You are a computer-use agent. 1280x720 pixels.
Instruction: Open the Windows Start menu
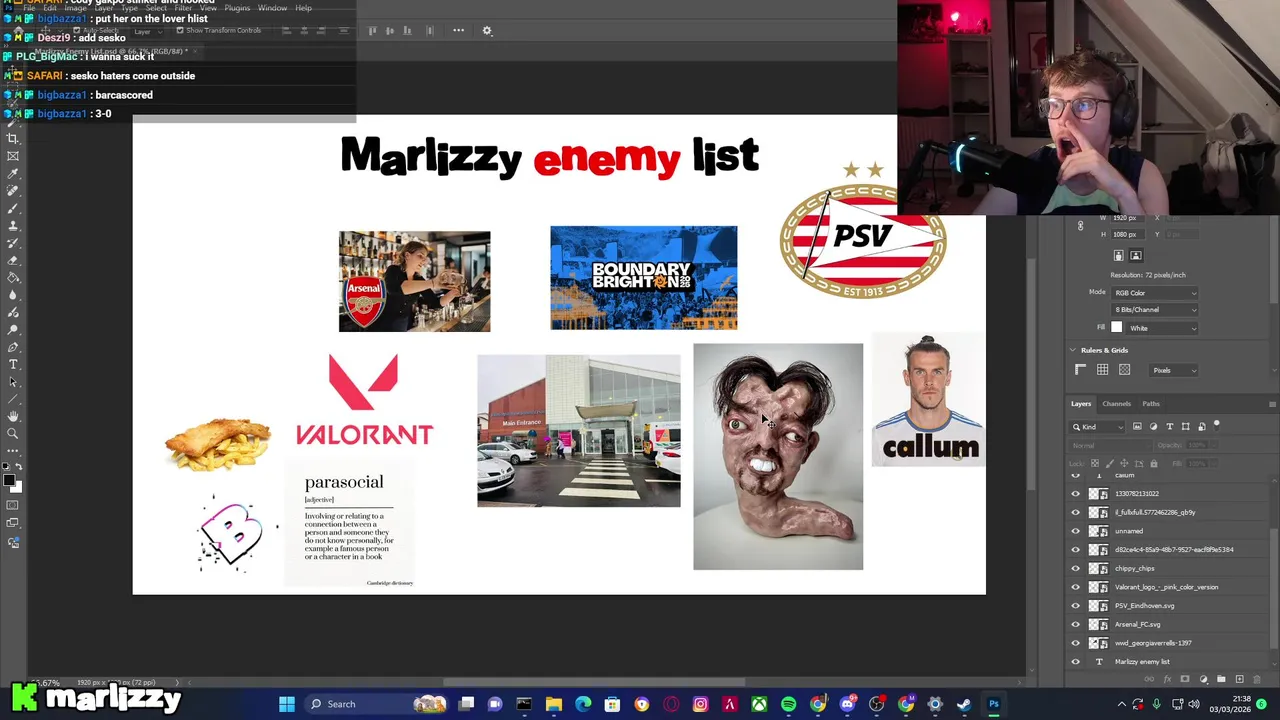(287, 704)
